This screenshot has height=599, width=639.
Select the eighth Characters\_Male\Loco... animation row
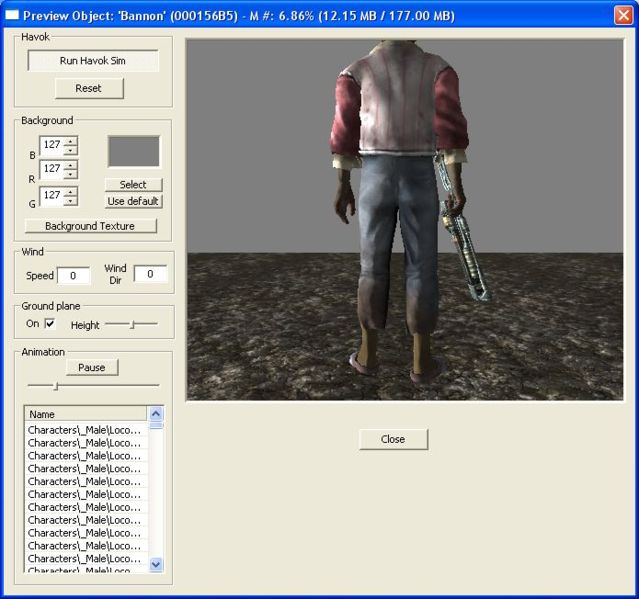(x=85, y=520)
